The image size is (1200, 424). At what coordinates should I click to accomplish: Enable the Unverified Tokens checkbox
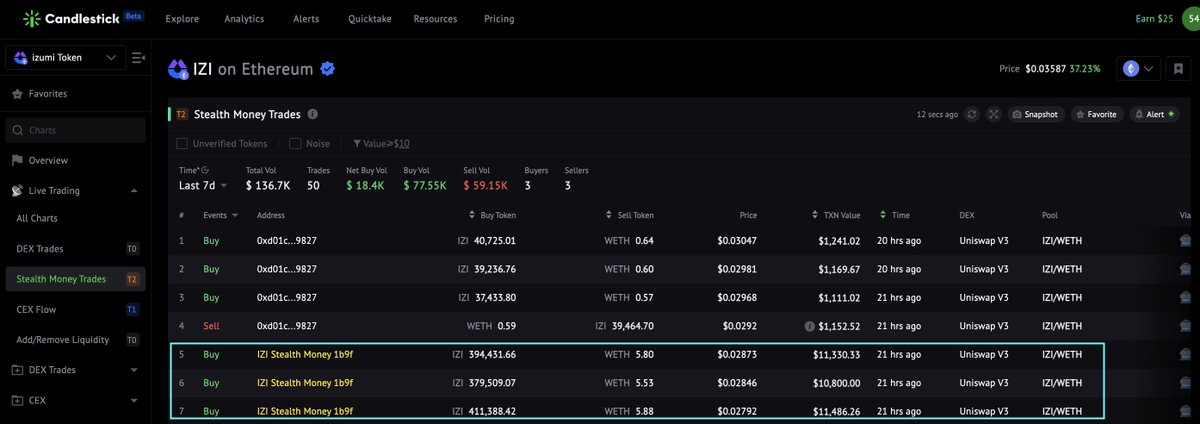182,143
